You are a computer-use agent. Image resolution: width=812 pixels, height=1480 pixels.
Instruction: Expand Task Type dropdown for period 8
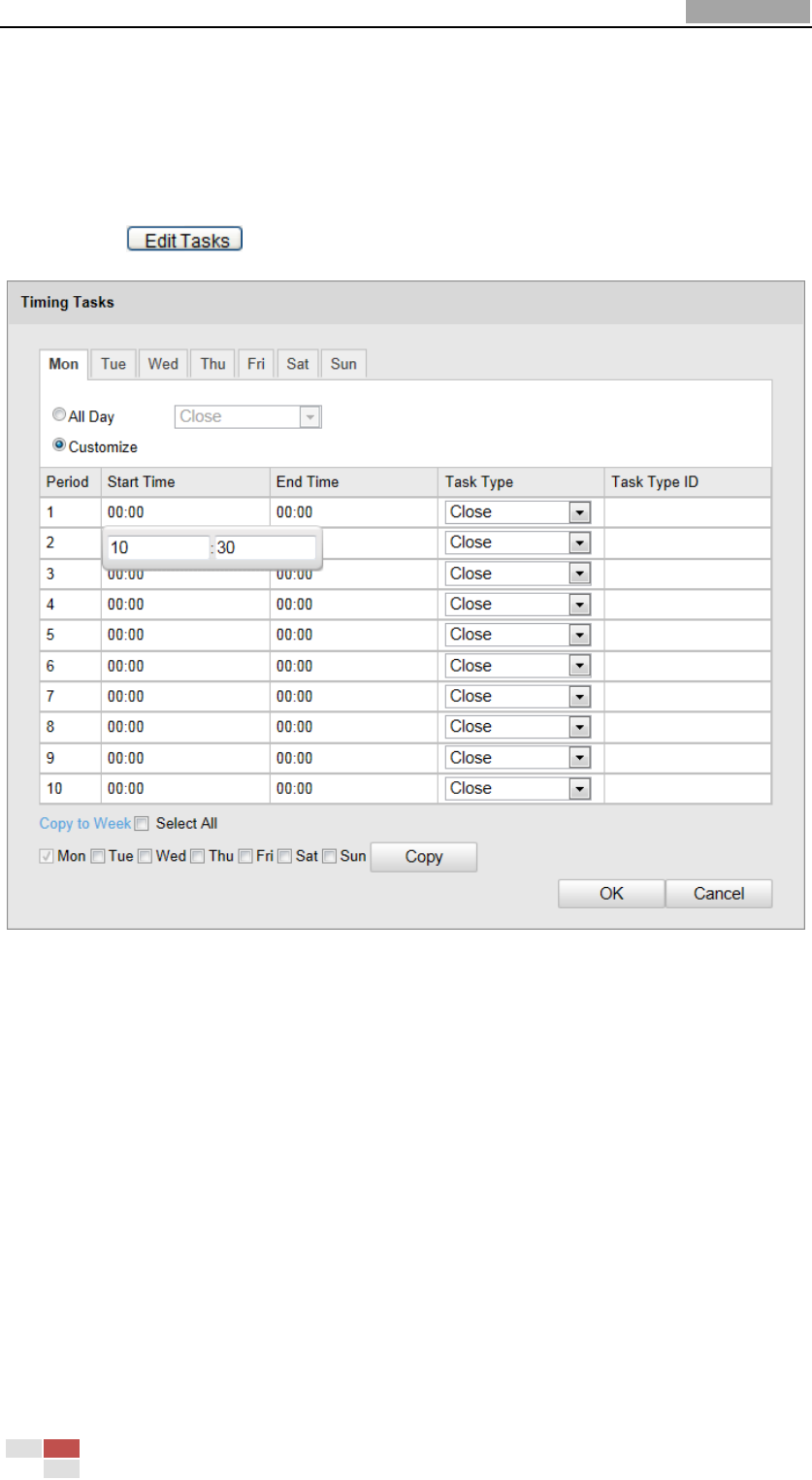(518, 727)
